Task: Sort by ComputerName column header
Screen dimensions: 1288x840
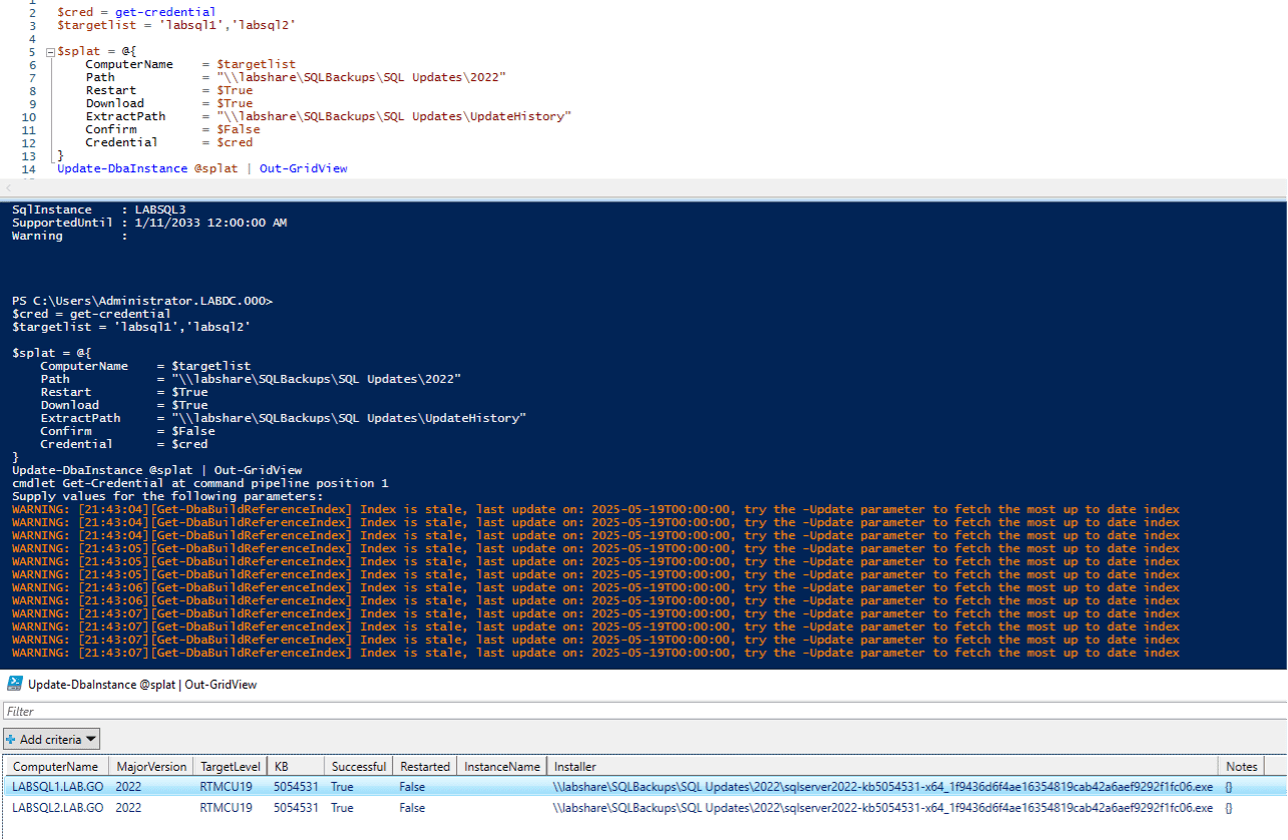Action: 56,766
